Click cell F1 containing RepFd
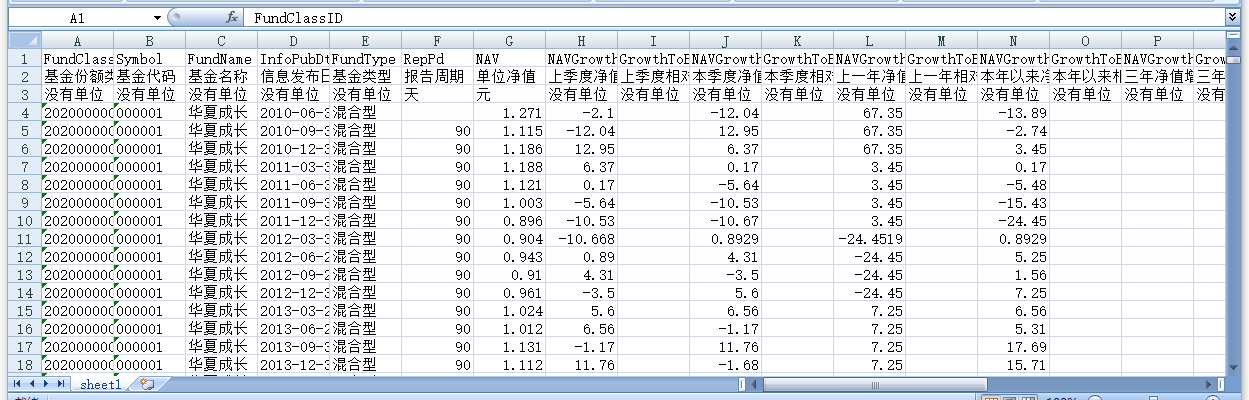 click(438, 59)
